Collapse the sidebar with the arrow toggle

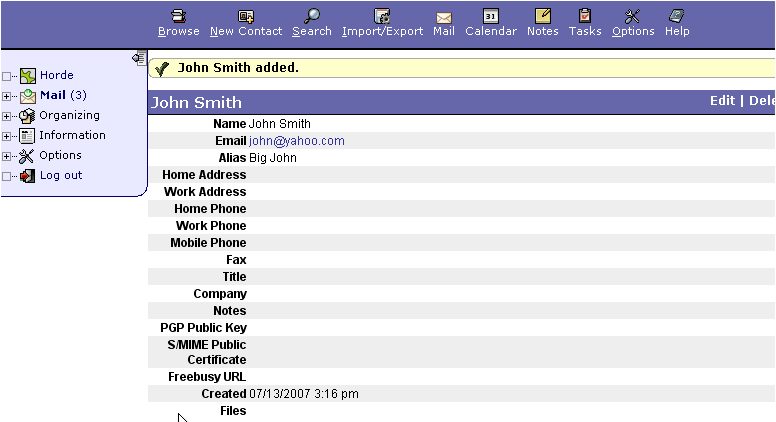coord(139,58)
